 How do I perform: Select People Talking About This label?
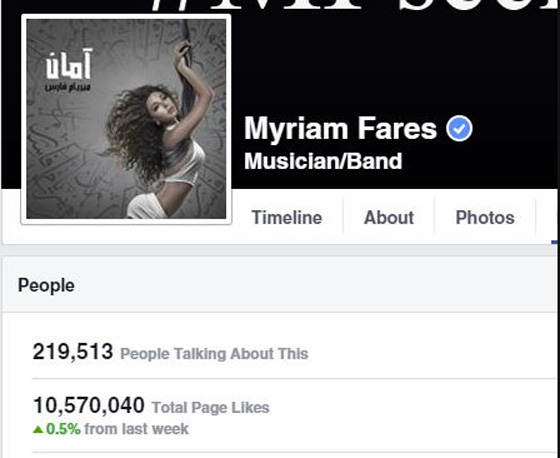pos(214,354)
